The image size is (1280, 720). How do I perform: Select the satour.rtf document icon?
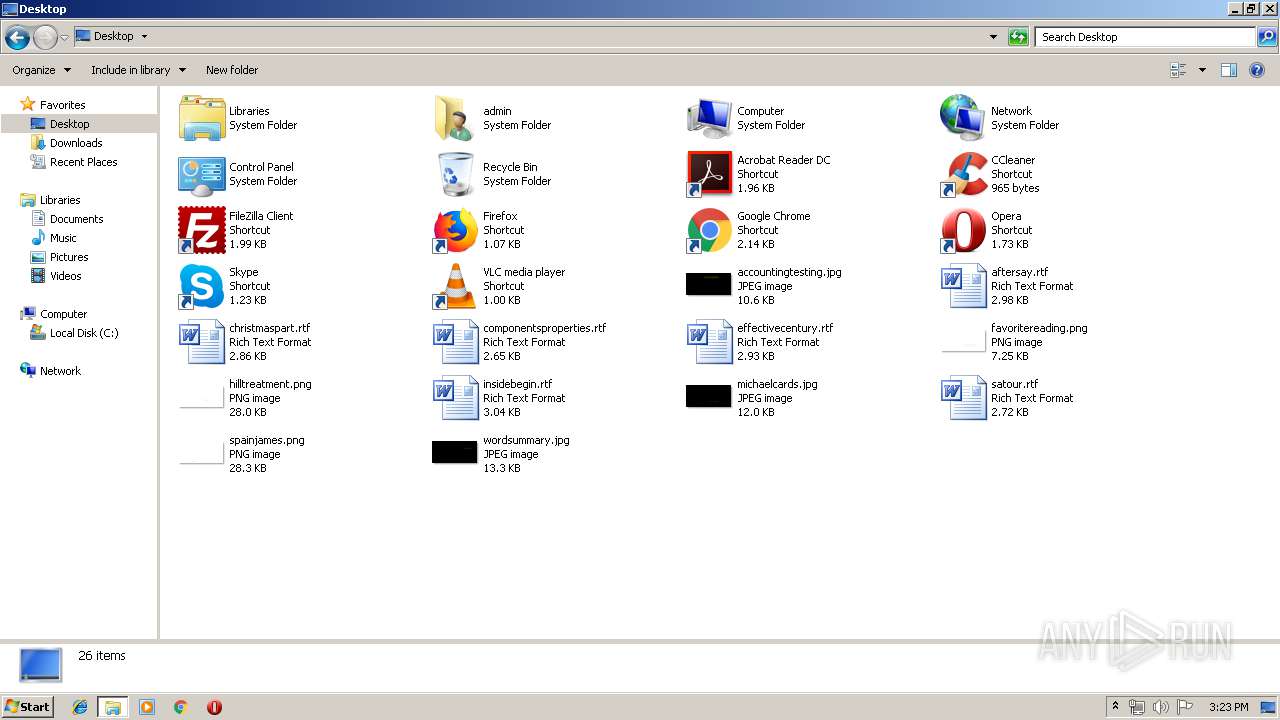click(964, 398)
